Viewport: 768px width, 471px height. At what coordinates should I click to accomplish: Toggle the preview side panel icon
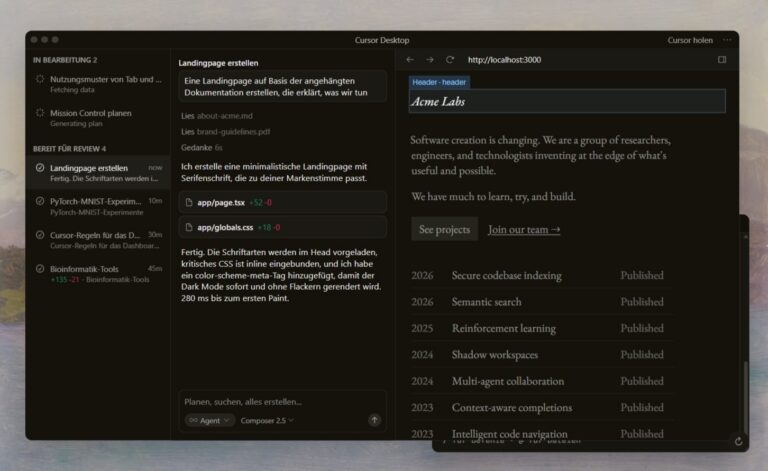click(722, 60)
